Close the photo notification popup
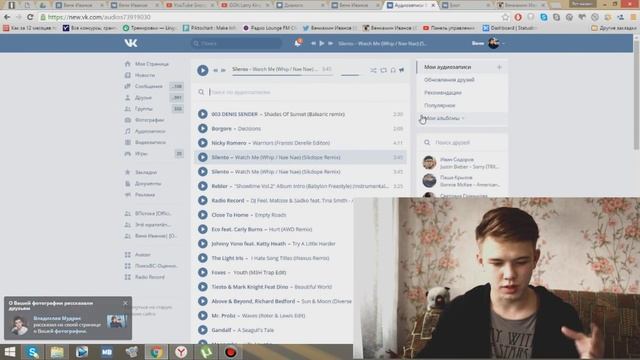 [125, 303]
